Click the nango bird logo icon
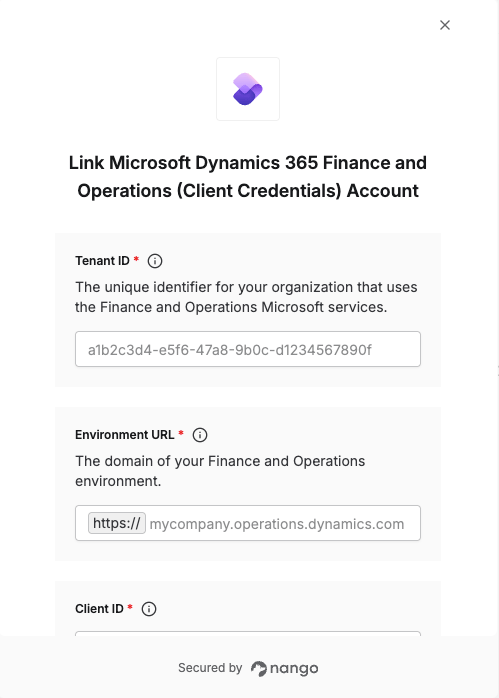Viewport: 499px width, 698px height. pyautogui.click(x=259, y=669)
